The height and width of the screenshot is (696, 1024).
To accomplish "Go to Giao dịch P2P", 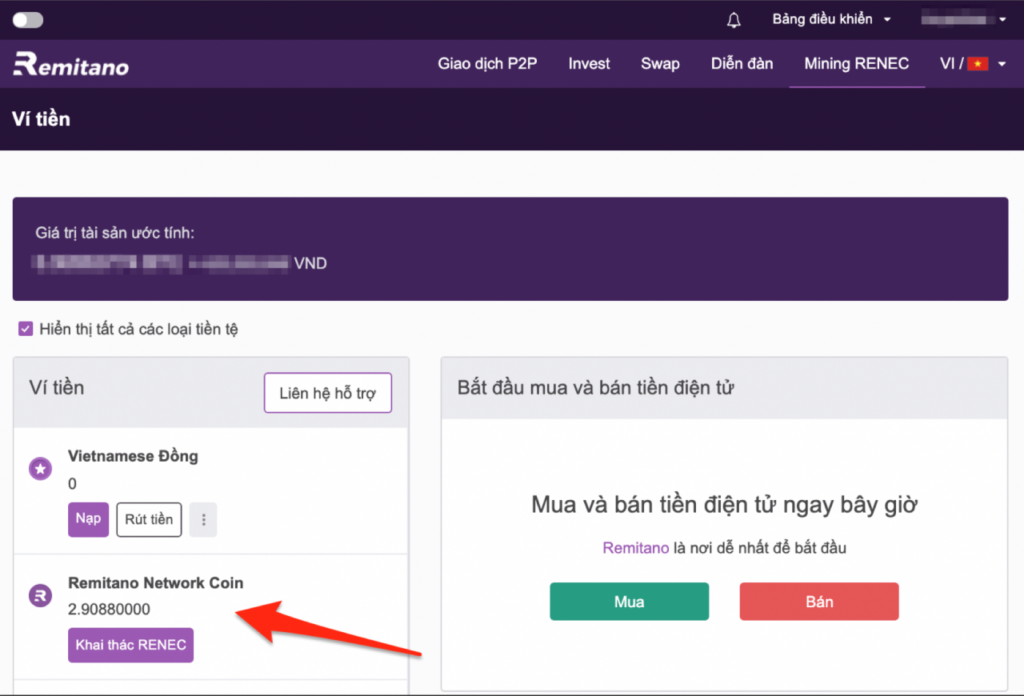I will (487, 64).
